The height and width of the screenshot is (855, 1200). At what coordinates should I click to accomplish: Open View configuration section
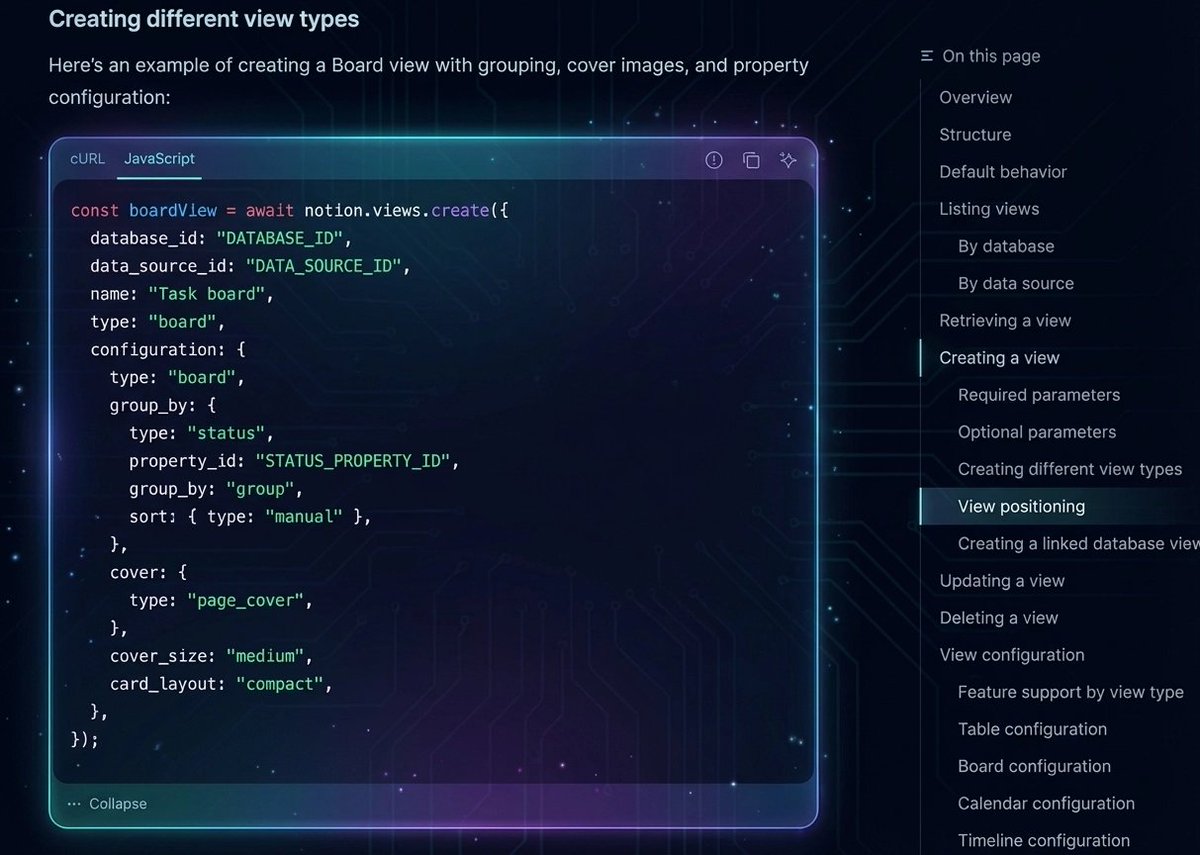click(1012, 655)
